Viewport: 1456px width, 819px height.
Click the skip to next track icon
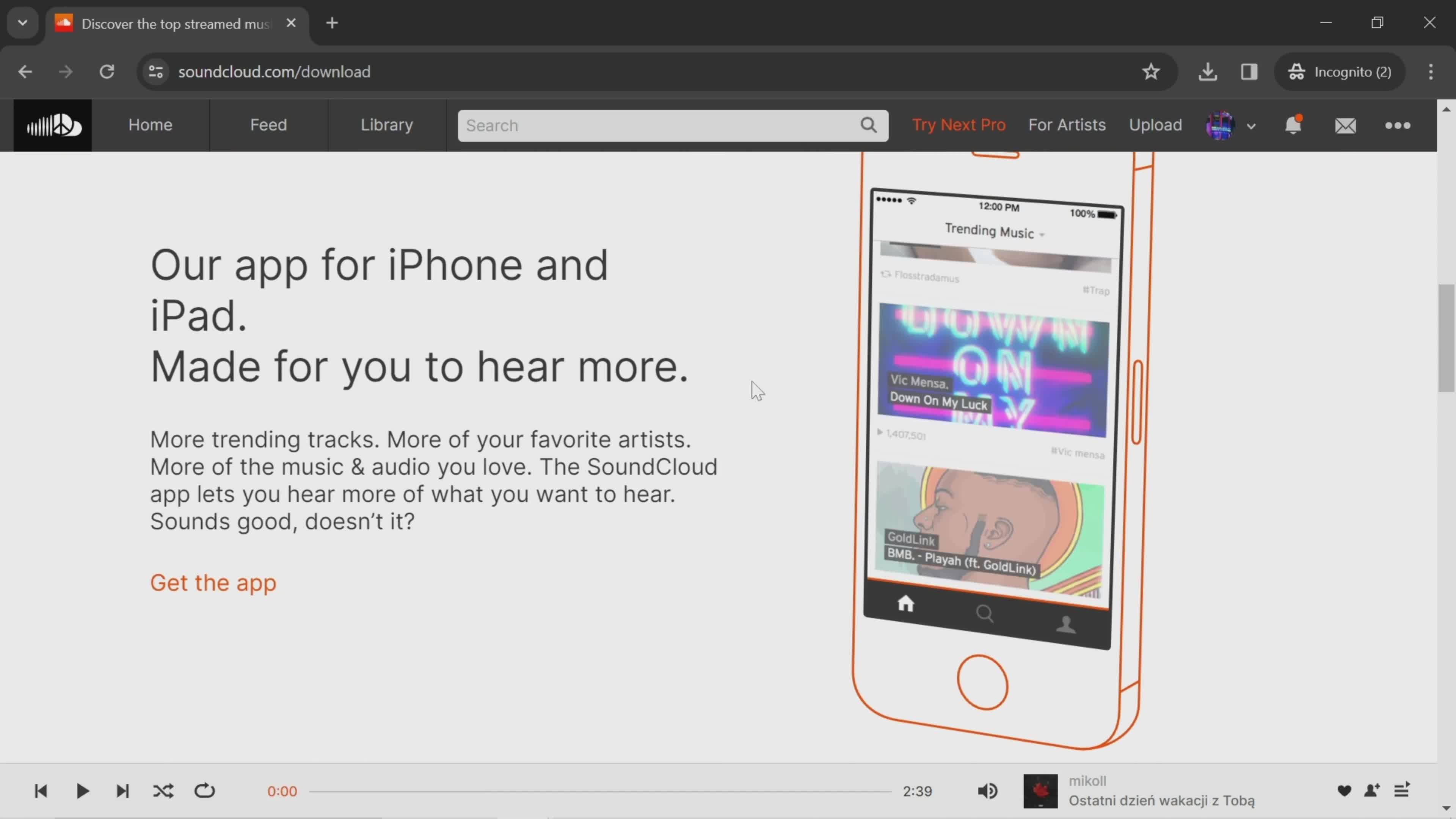(x=122, y=790)
